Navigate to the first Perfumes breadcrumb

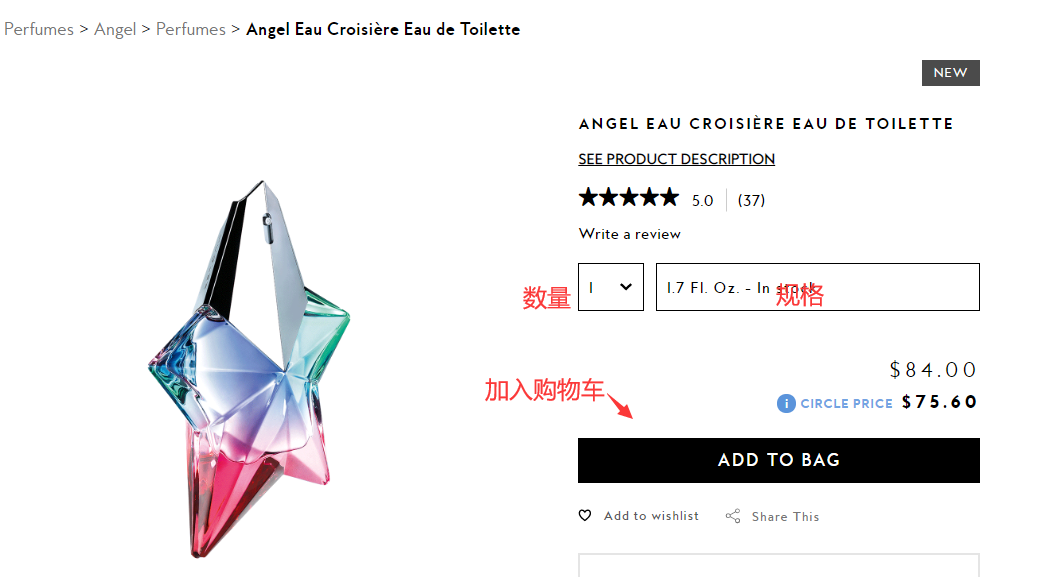click(x=39, y=29)
